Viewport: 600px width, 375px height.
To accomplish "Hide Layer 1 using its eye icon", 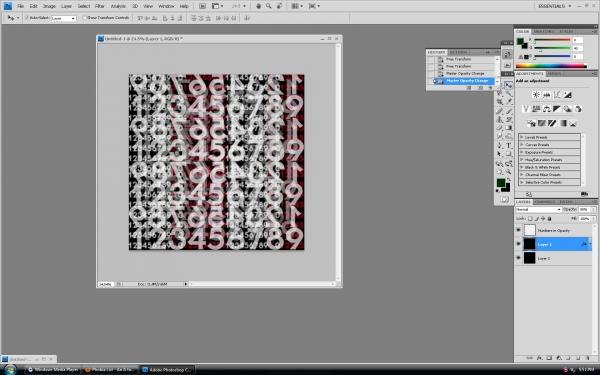I will (x=518, y=244).
